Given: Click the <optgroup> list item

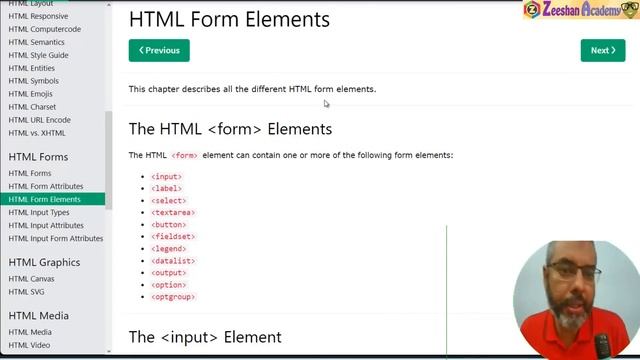Looking at the screenshot, I should tap(173, 297).
